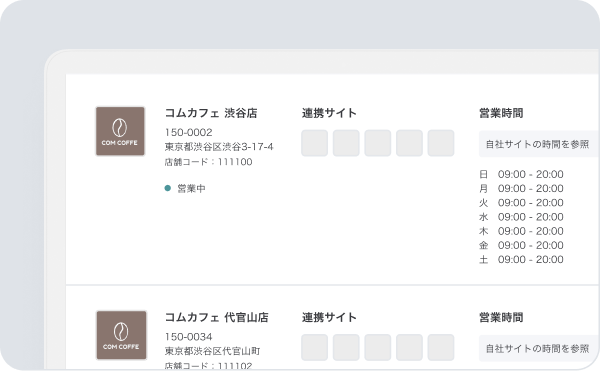The height and width of the screenshot is (371, 600).
Task: Click the 金 09:00 - 20:00 hours row
Action: point(521,245)
